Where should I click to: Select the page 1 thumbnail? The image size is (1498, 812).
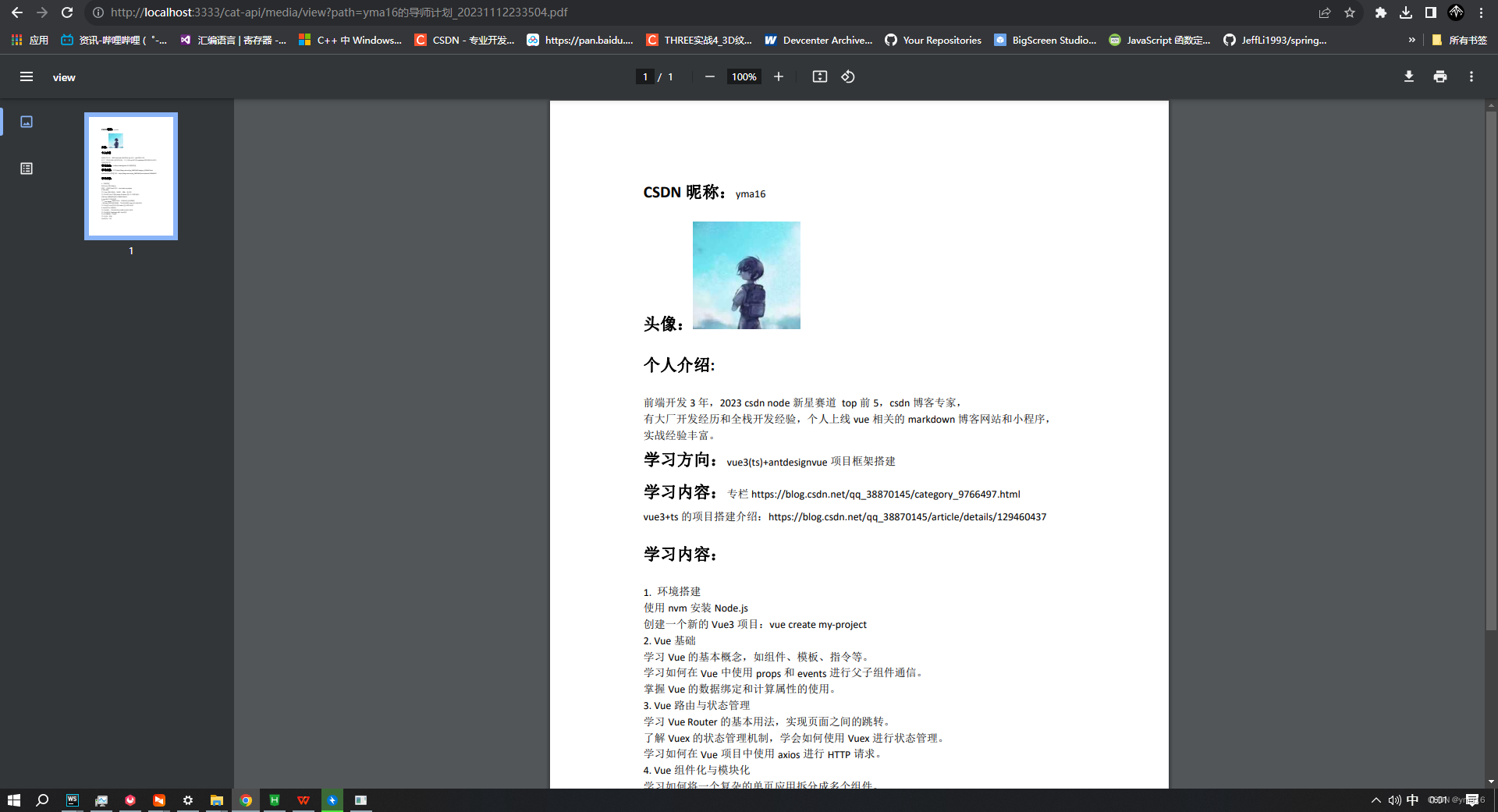tap(130, 176)
